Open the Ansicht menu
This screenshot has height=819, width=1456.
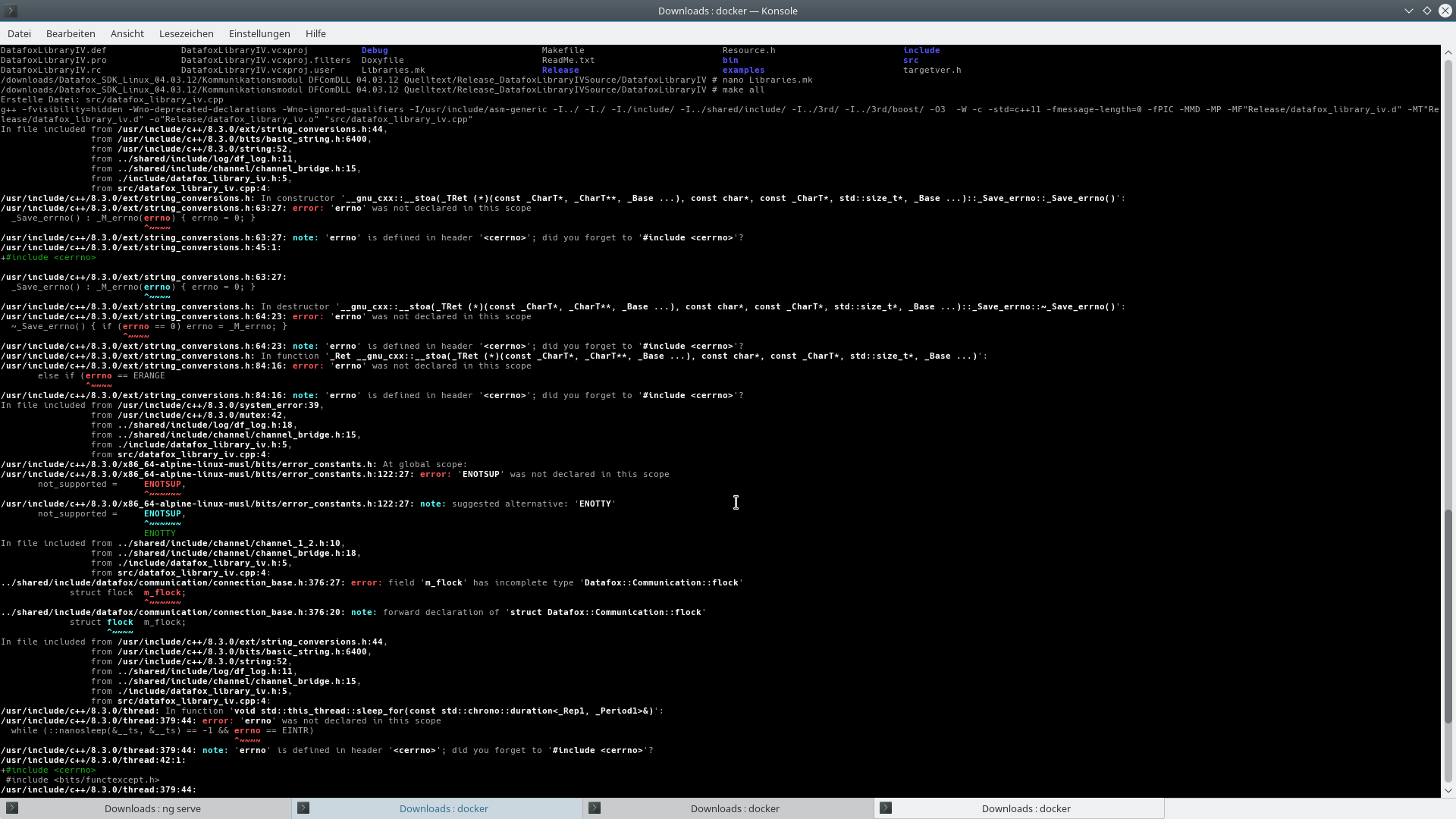click(127, 33)
